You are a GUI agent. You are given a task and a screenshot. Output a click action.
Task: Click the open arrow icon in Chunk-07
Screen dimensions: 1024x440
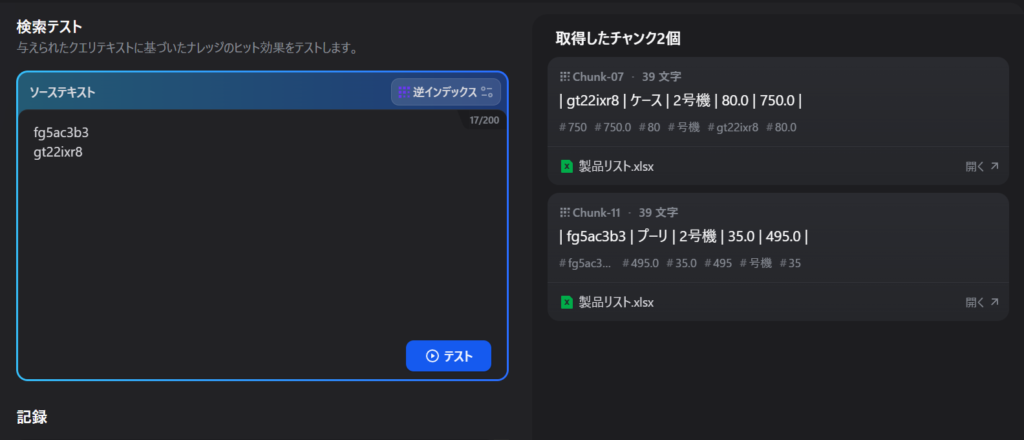pyautogui.click(x=994, y=166)
